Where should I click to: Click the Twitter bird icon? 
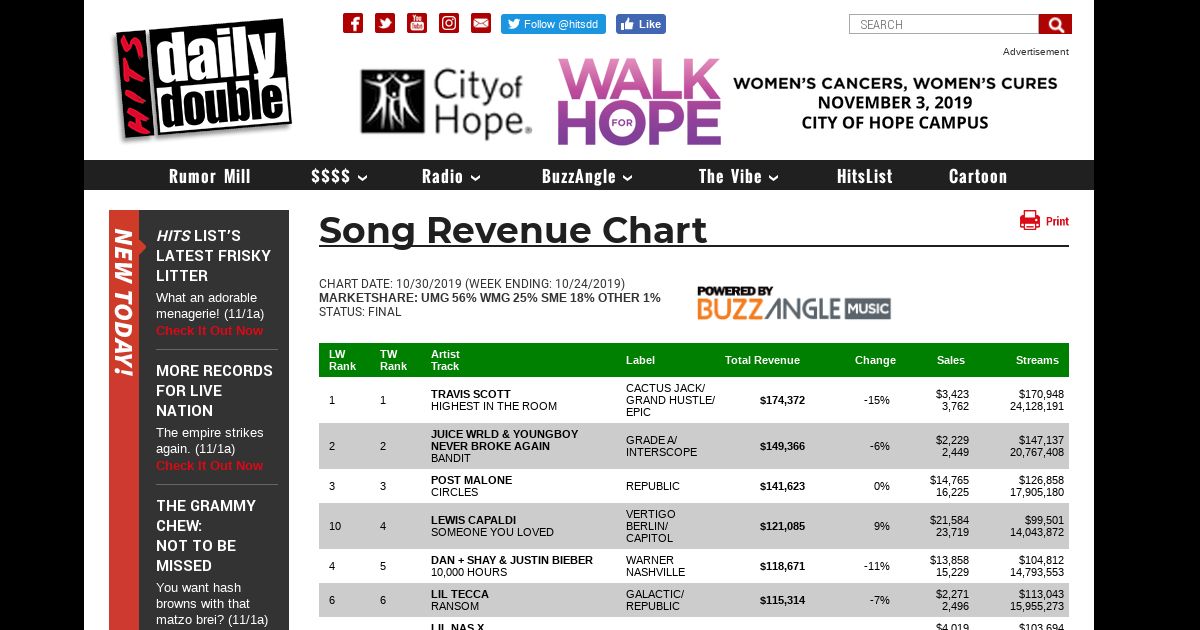[x=385, y=23]
